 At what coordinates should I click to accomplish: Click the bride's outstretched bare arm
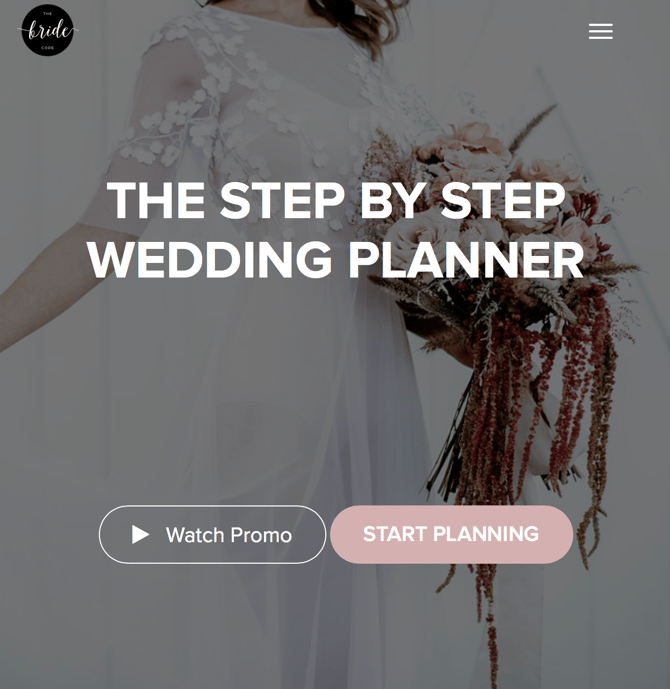tap(48, 286)
